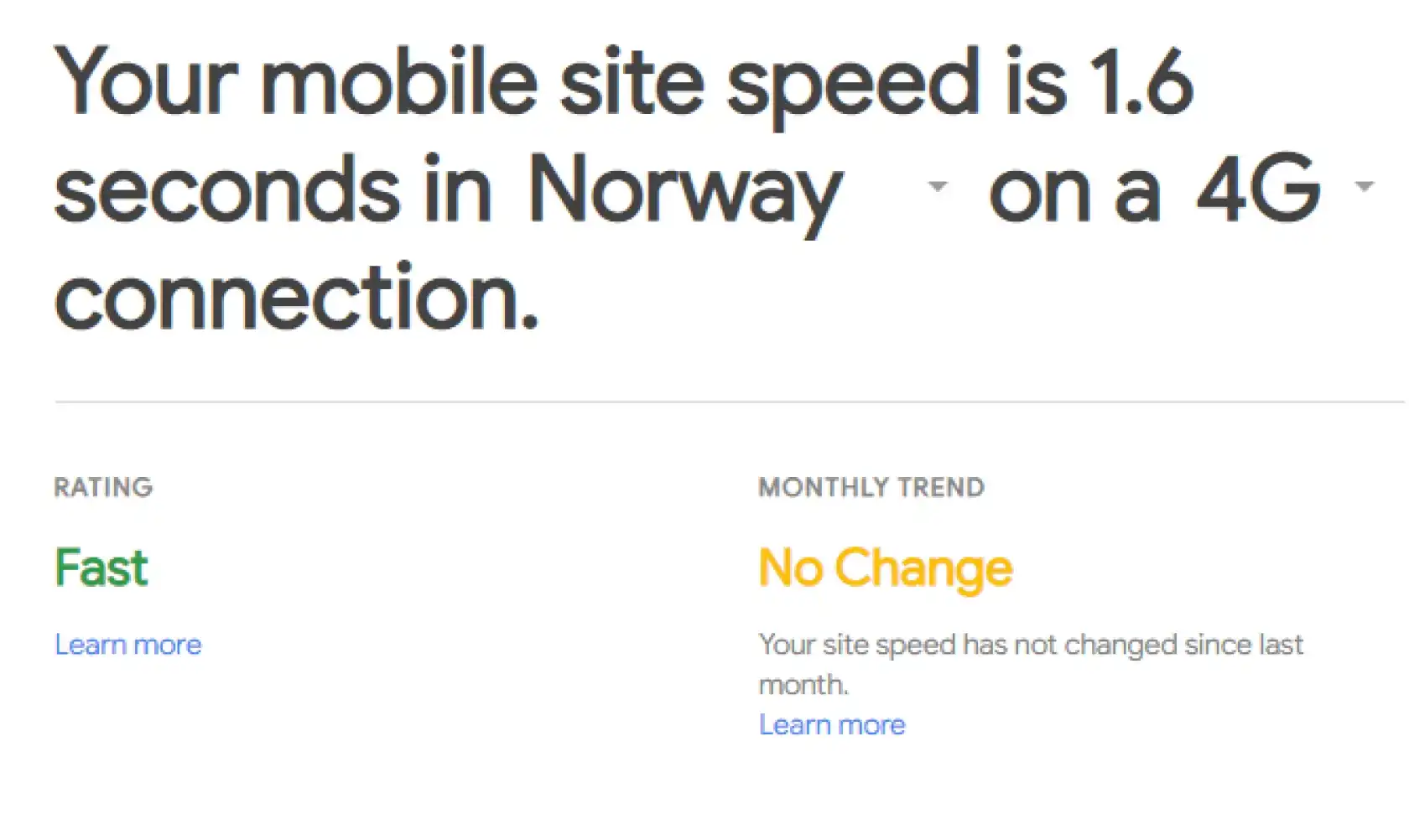Open Learn more under Fast rating
The width and height of the screenshot is (1409, 840).
[128, 645]
